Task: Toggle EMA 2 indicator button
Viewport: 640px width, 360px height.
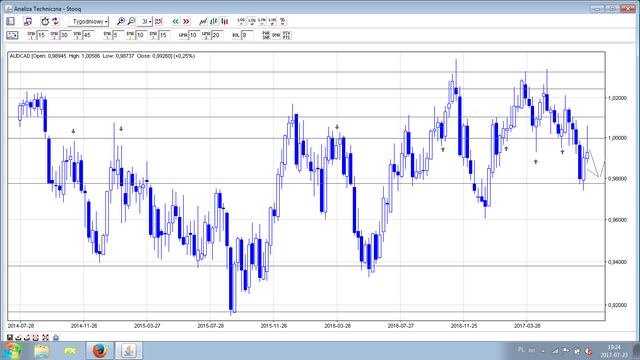Action: [130, 36]
